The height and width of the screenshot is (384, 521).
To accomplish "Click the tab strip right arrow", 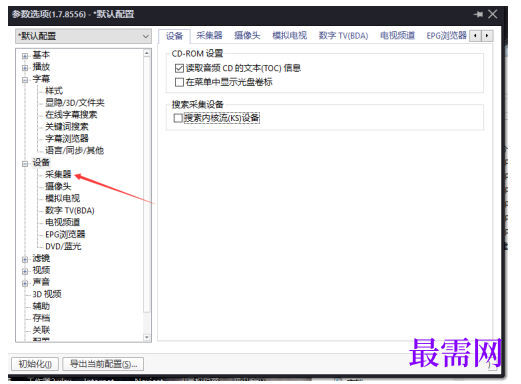I will pyautogui.click(x=487, y=36).
